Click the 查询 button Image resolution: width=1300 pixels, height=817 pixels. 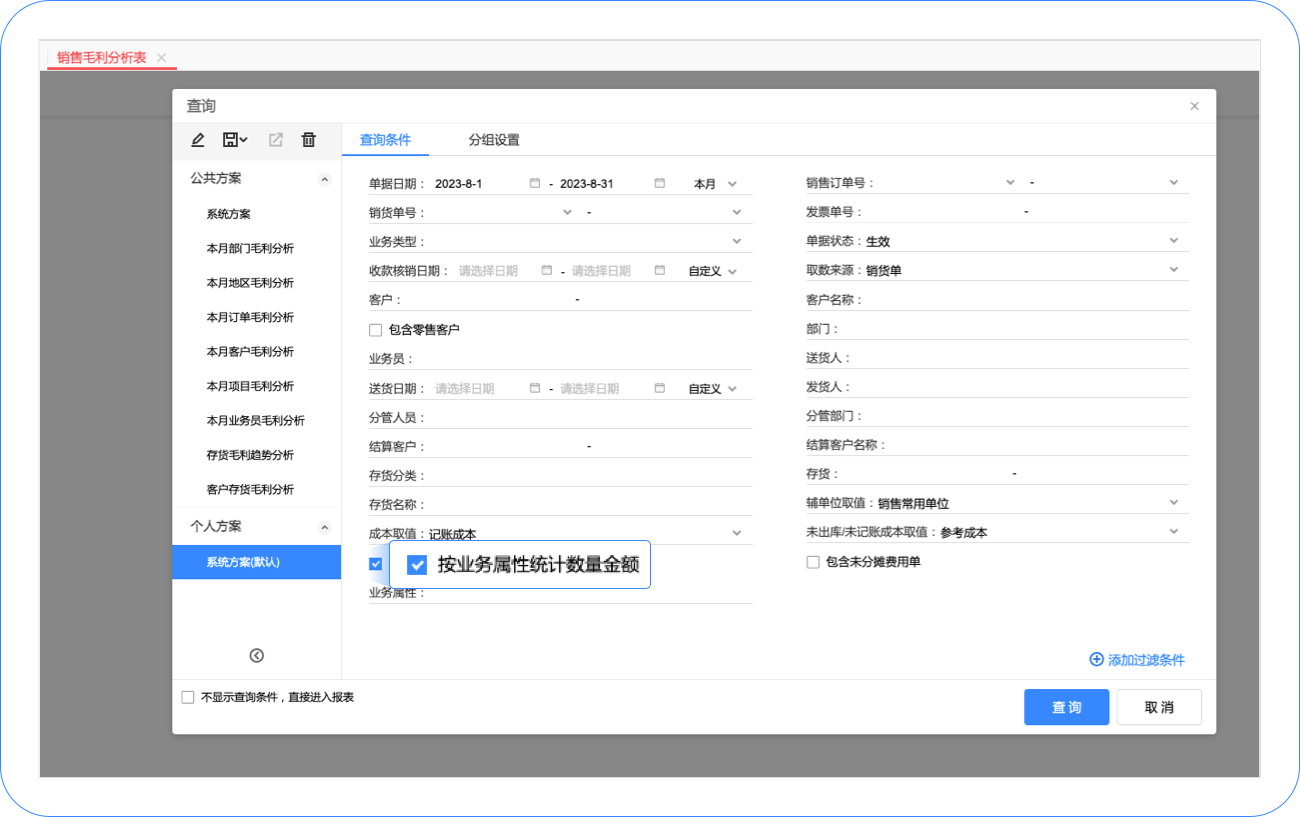1066,707
